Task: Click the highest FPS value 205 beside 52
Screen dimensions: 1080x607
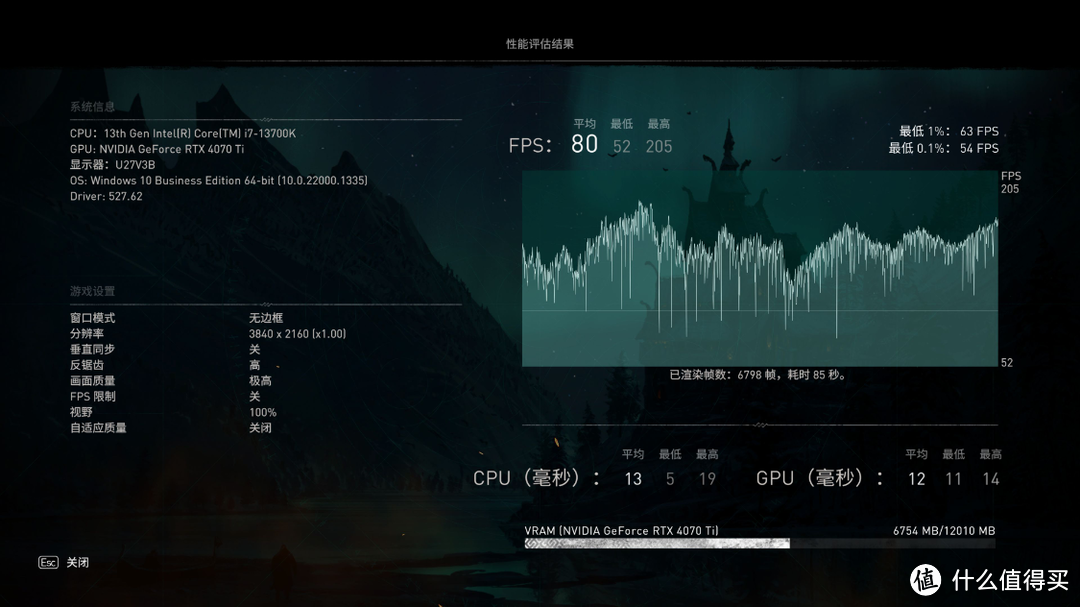Action: (x=659, y=147)
